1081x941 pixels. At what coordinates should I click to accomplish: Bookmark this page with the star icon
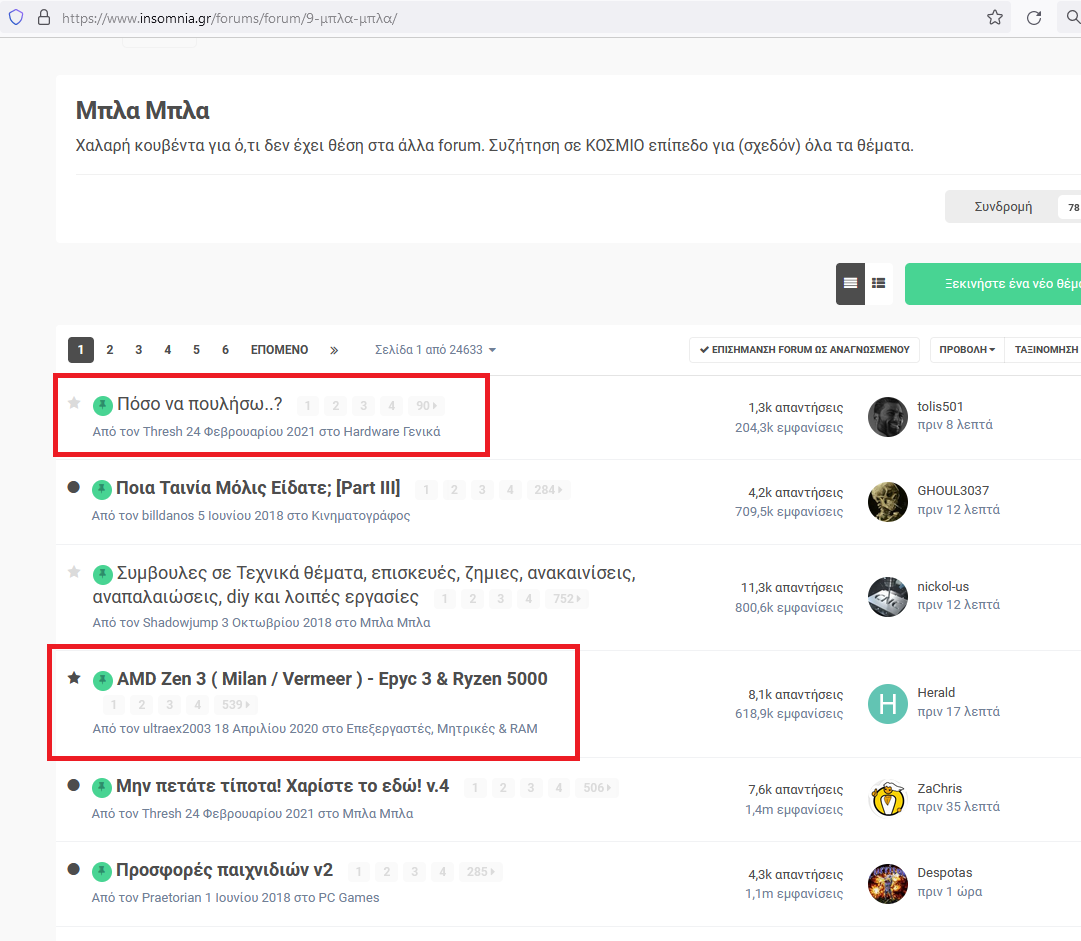click(x=994, y=17)
